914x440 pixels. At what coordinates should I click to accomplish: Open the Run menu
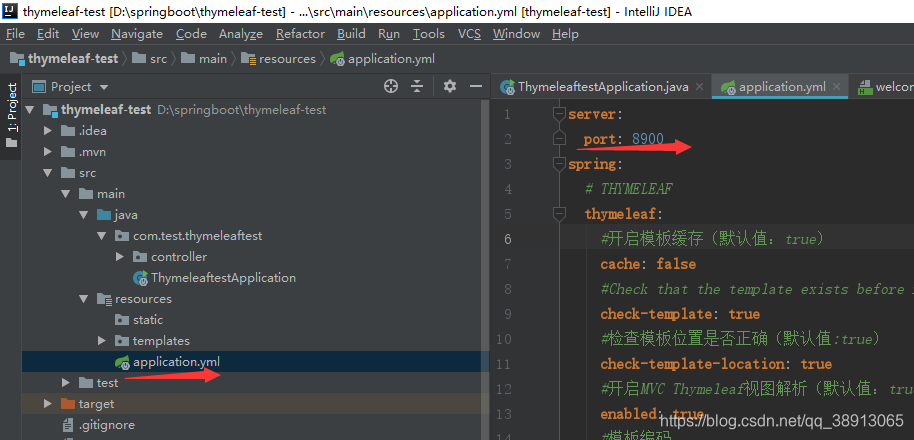point(389,34)
